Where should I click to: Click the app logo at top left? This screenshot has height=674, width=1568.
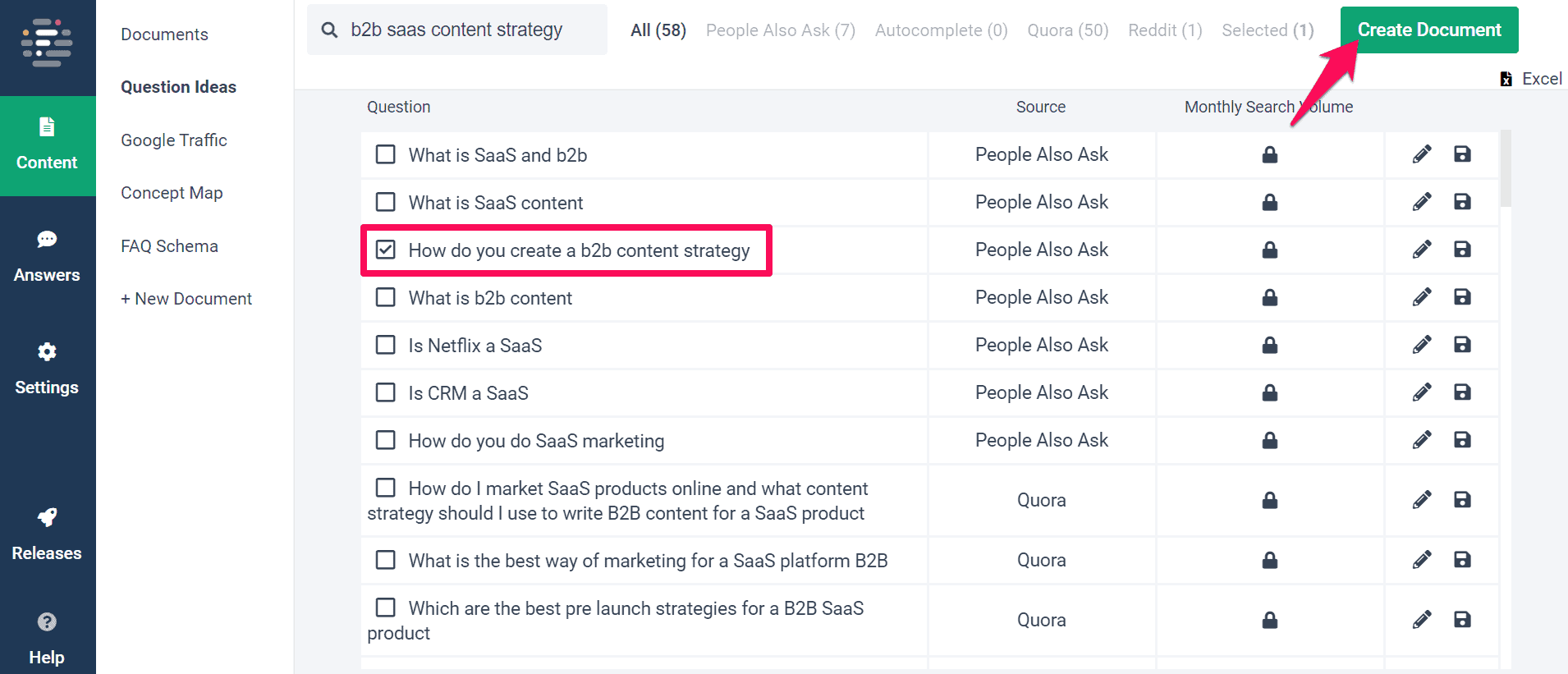tap(47, 43)
